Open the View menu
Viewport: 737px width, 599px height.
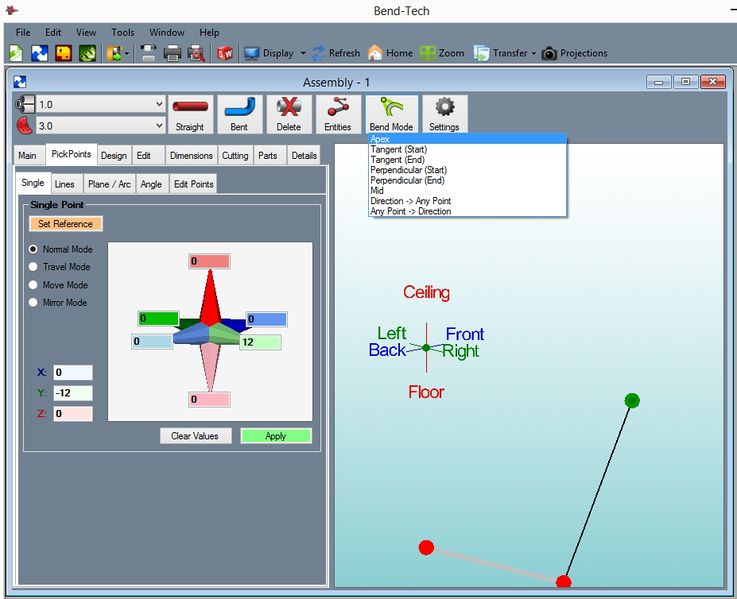click(x=86, y=32)
